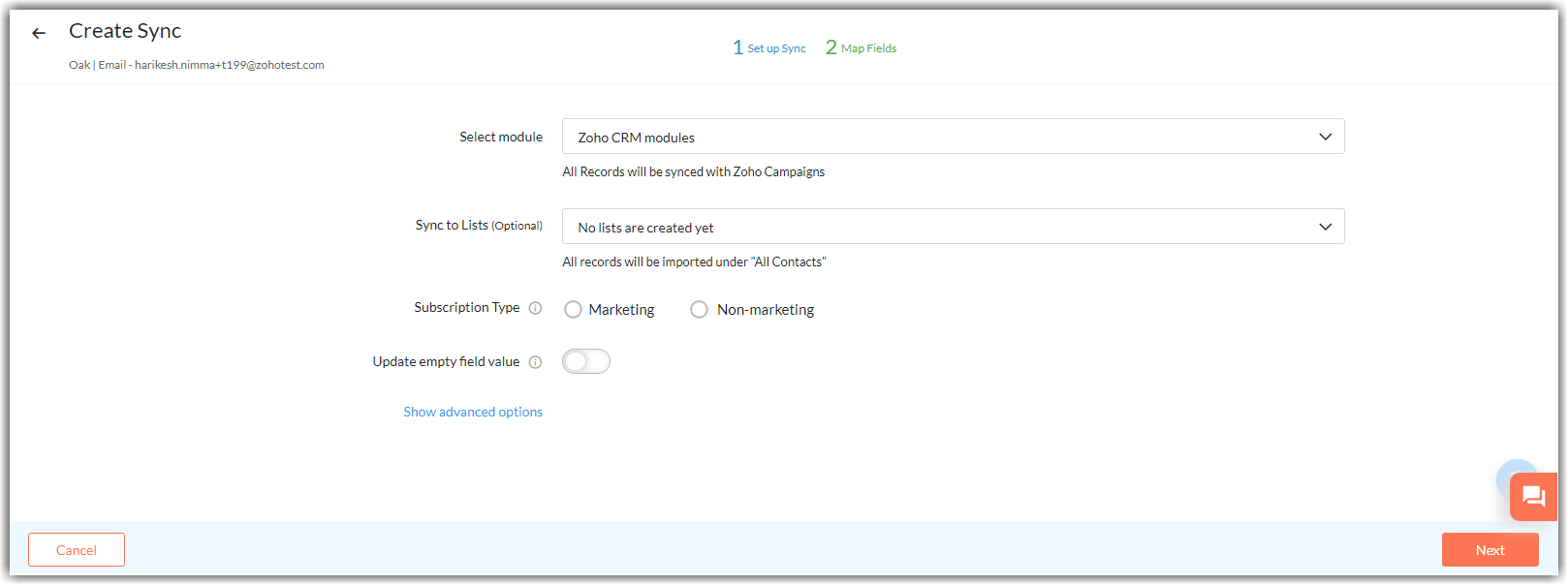Select the Marketing radio button
Screen dimensions: 1568x585
(x=573, y=310)
